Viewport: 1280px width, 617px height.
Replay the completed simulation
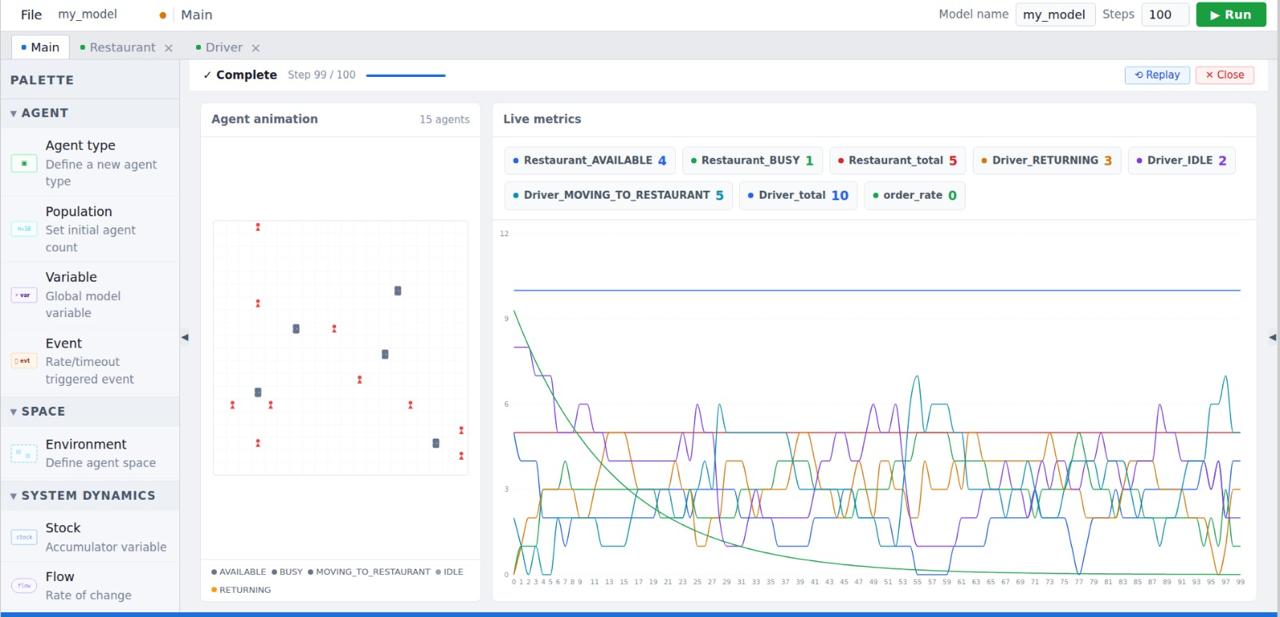click(1157, 75)
